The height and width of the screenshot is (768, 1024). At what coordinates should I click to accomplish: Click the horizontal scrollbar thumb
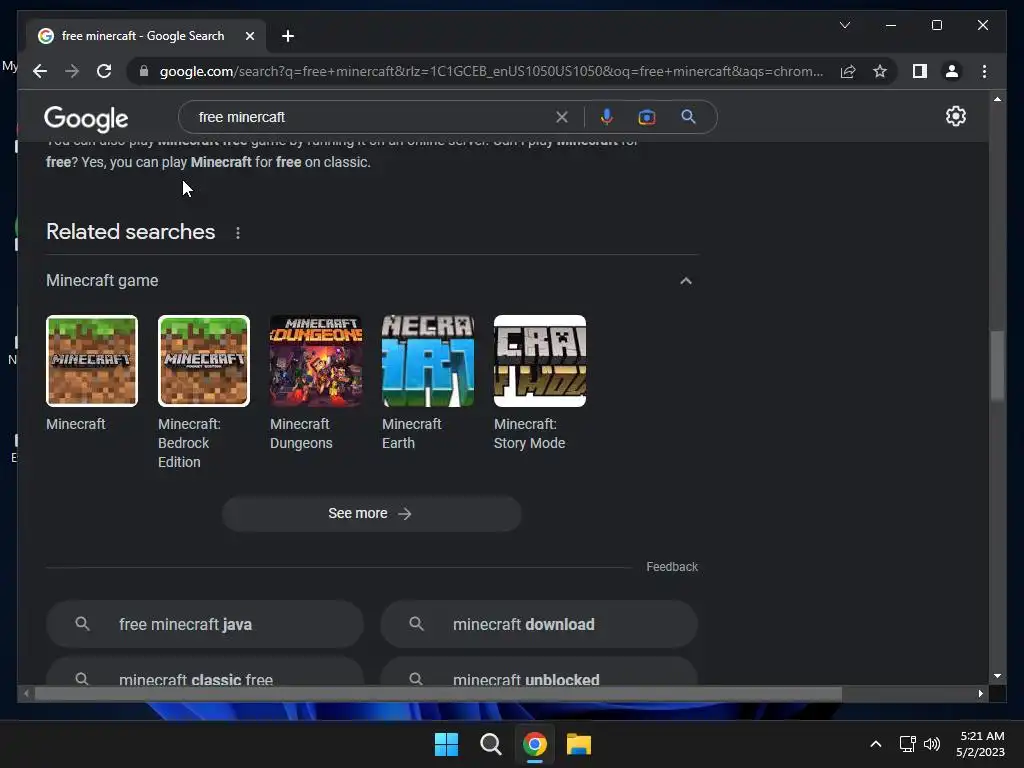(x=438, y=694)
